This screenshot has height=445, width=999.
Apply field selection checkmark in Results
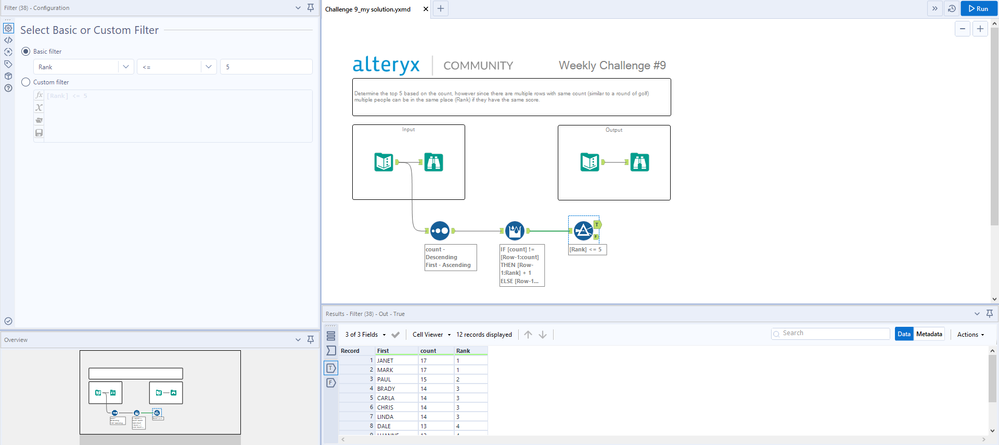coord(396,335)
